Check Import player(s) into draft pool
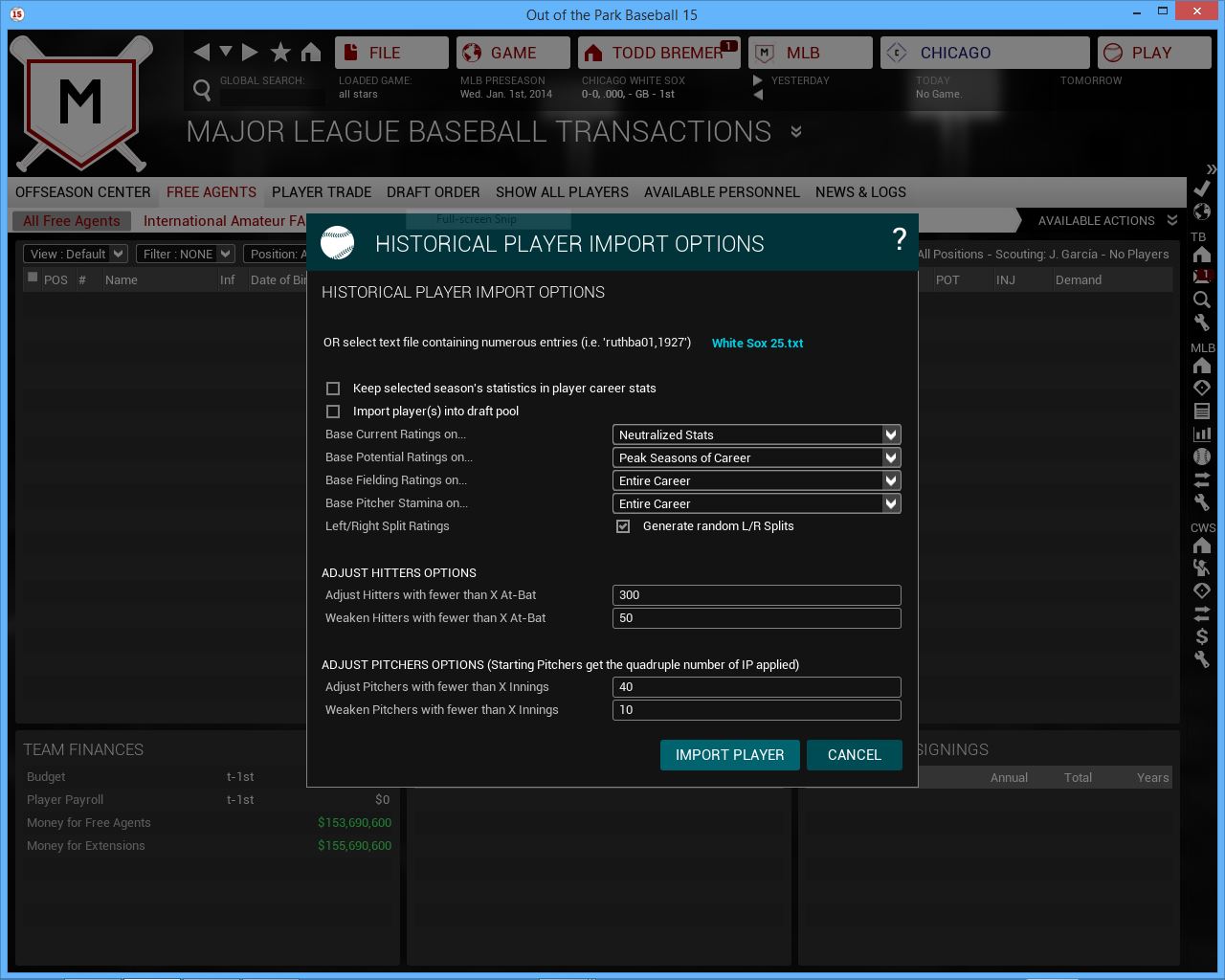This screenshot has height=980, width=1225. coord(333,412)
